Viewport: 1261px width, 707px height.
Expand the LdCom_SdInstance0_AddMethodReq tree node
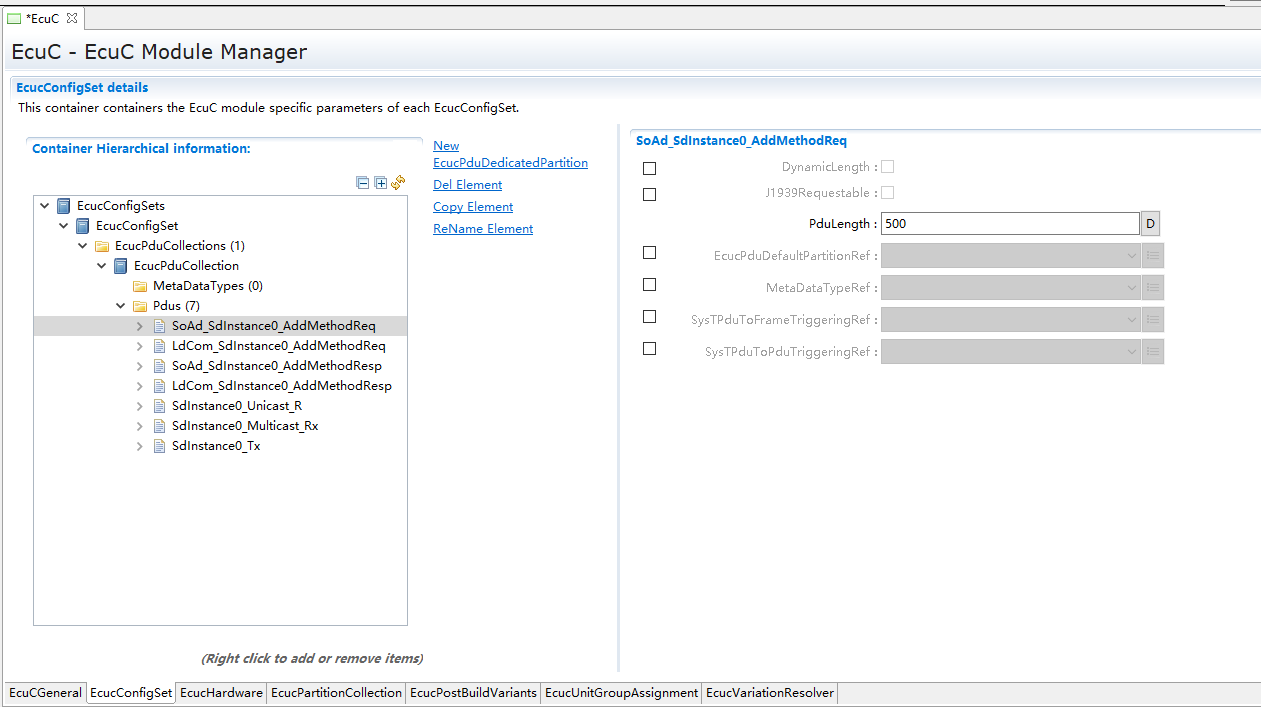140,346
